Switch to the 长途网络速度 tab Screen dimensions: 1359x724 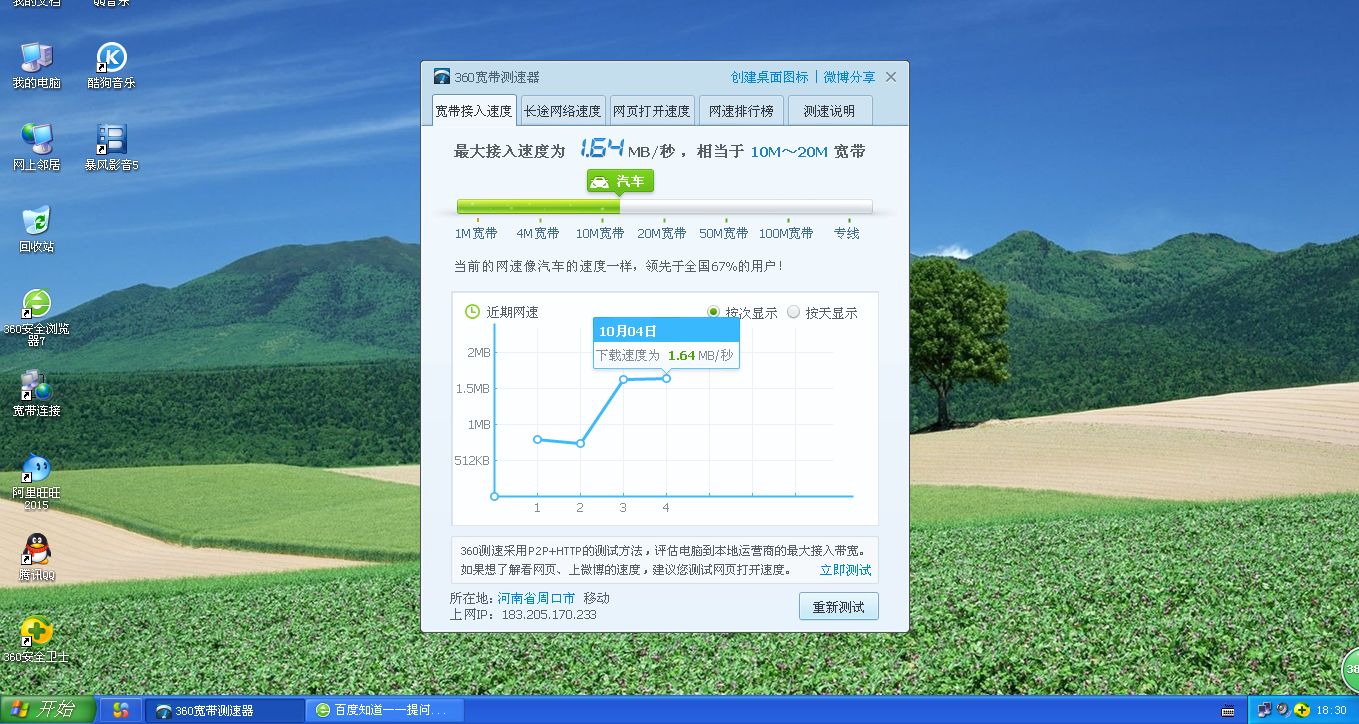click(x=563, y=111)
